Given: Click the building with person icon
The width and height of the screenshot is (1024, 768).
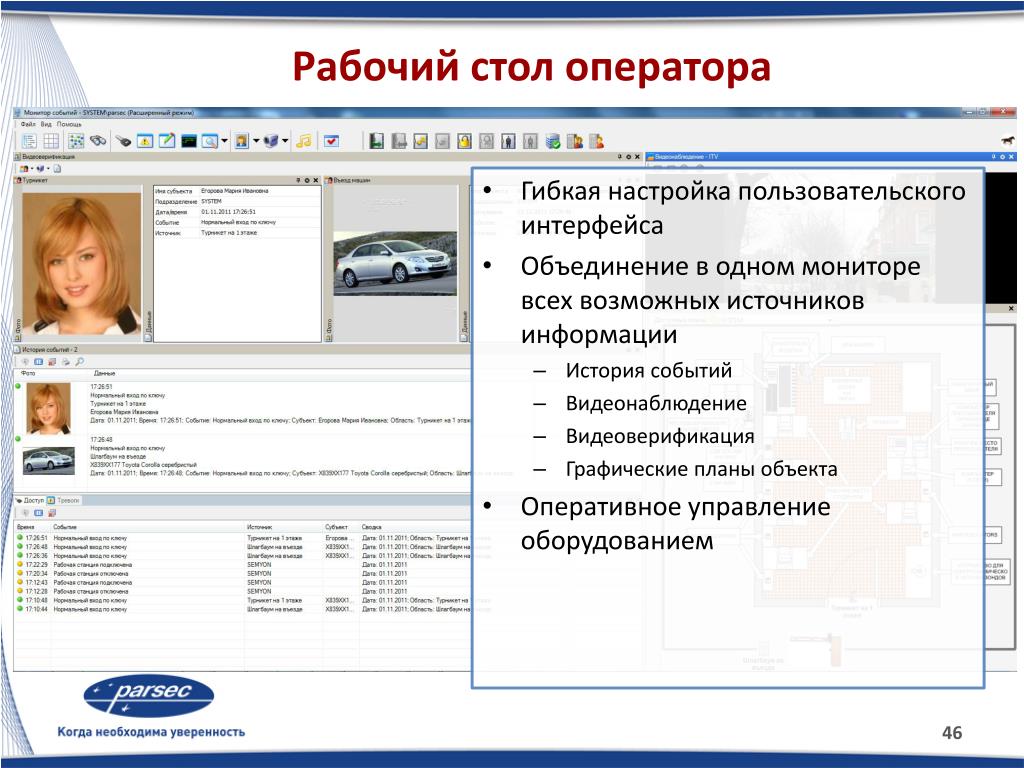Looking at the screenshot, I should point(575,140).
